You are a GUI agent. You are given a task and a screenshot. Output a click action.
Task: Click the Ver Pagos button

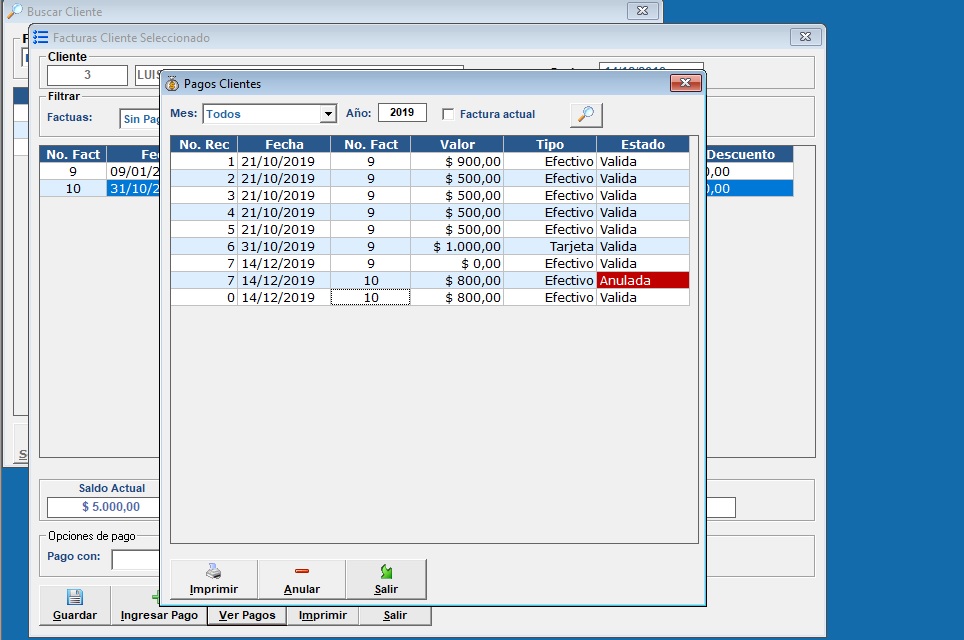[247, 615]
